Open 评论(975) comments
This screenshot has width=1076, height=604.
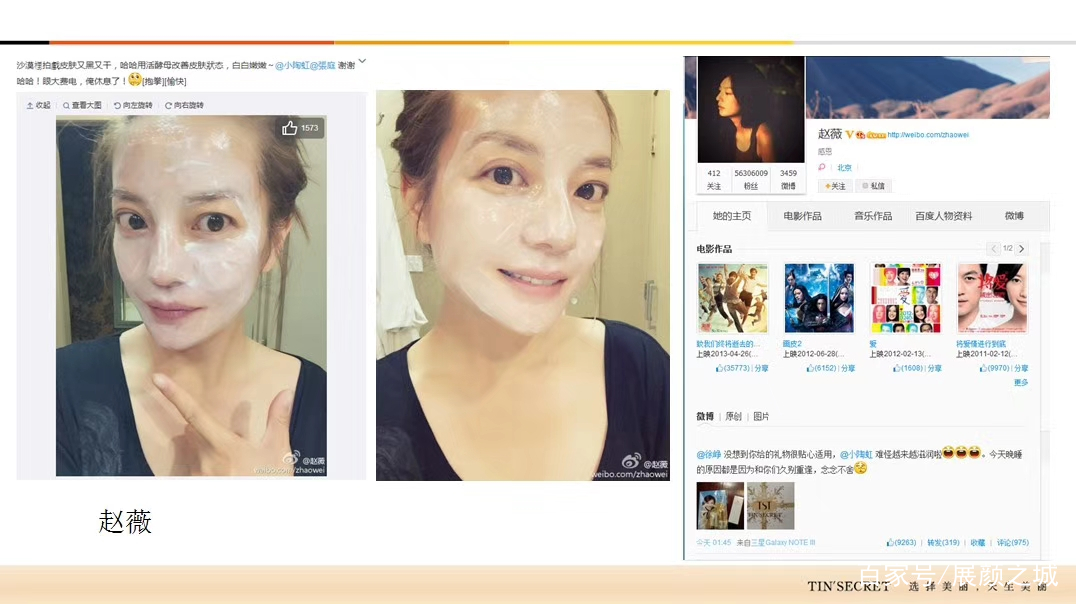[x=1012, y=543]
